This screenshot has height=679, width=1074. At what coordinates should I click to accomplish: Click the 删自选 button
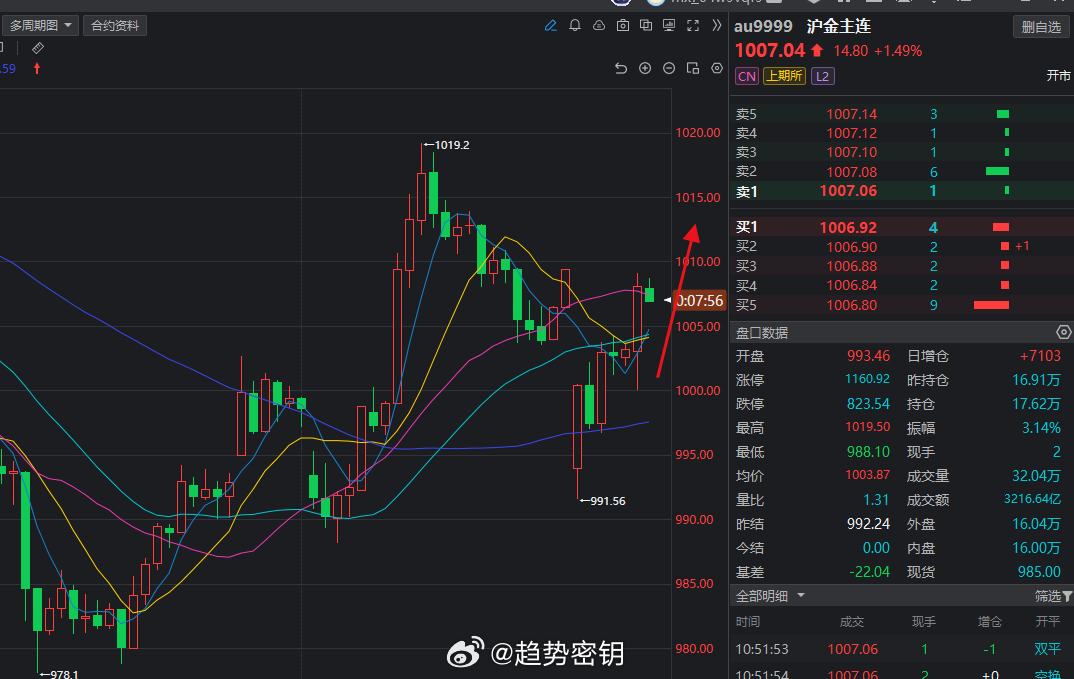click(1041, 26)
